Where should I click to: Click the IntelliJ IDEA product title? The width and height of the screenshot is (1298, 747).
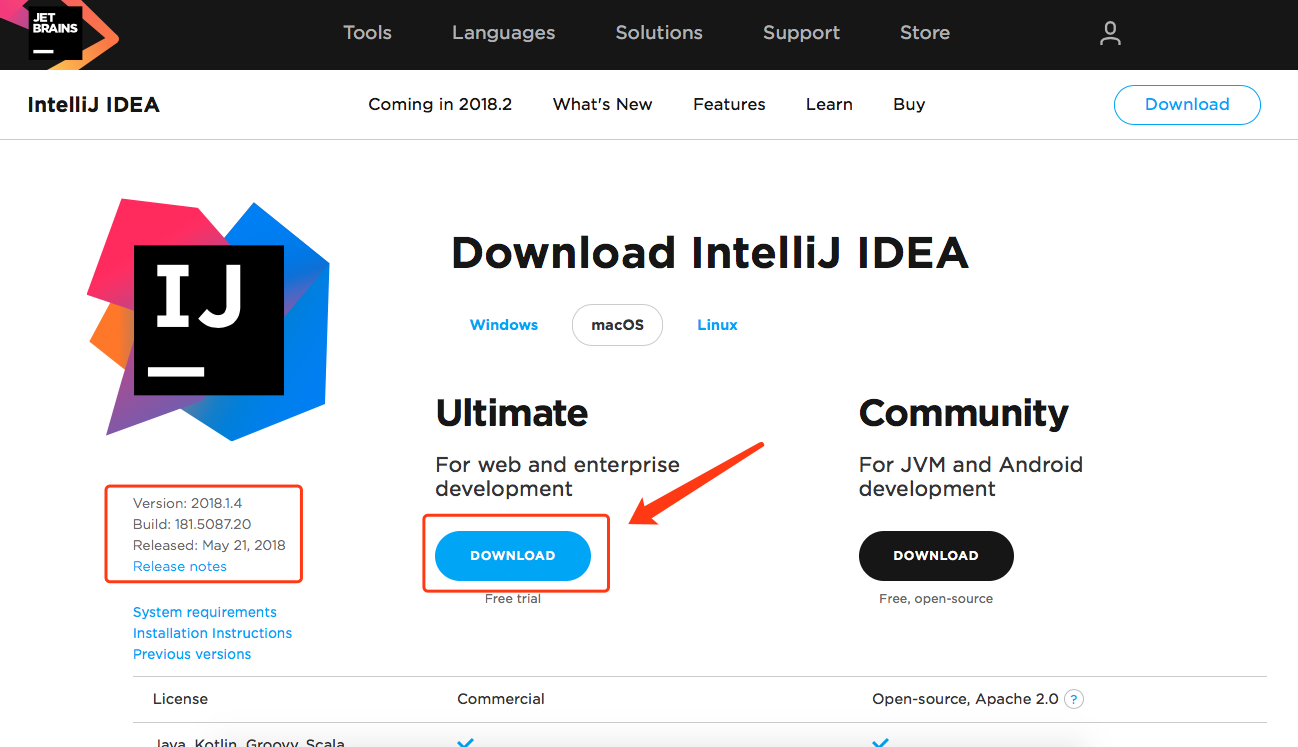(x=94, y=105)
